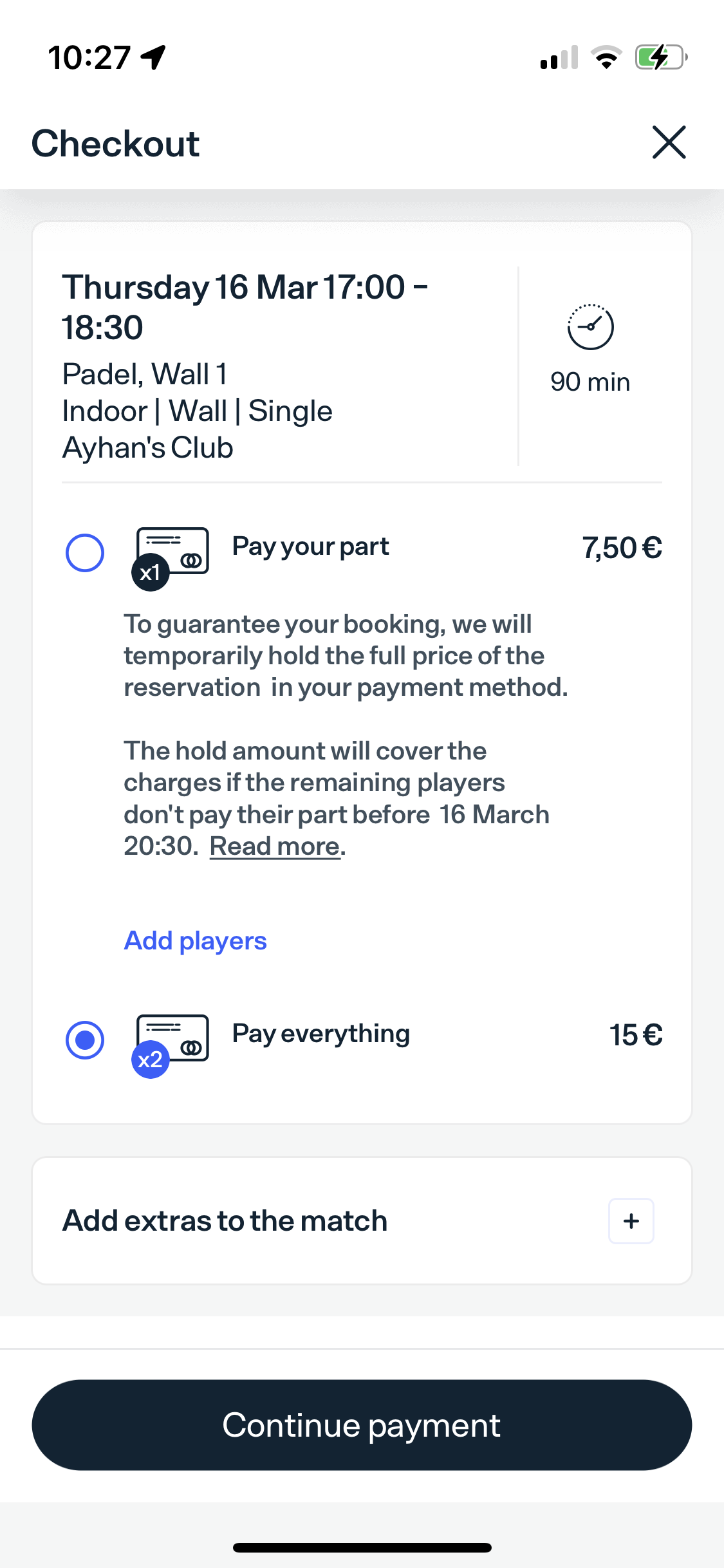This screenshot has width=724, height=1568.
Task: Tap the 7,50 € price
Action: tap(622, 548)
